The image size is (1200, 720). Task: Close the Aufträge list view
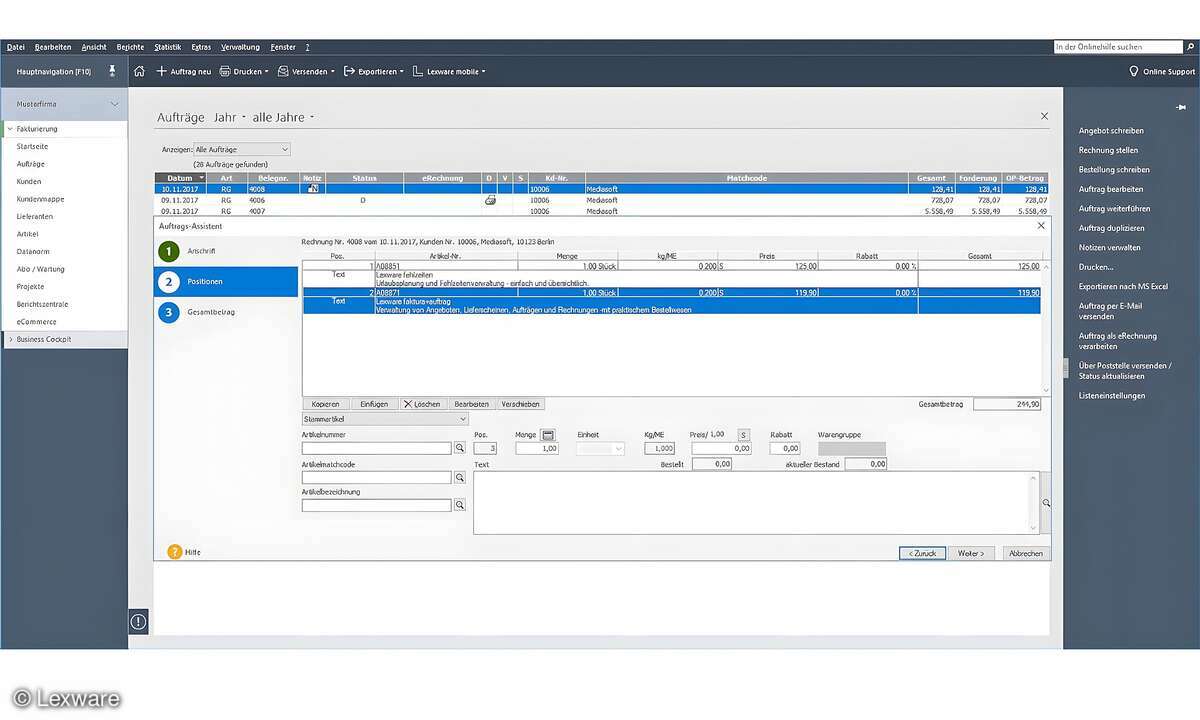click(x=1044, y=116)
